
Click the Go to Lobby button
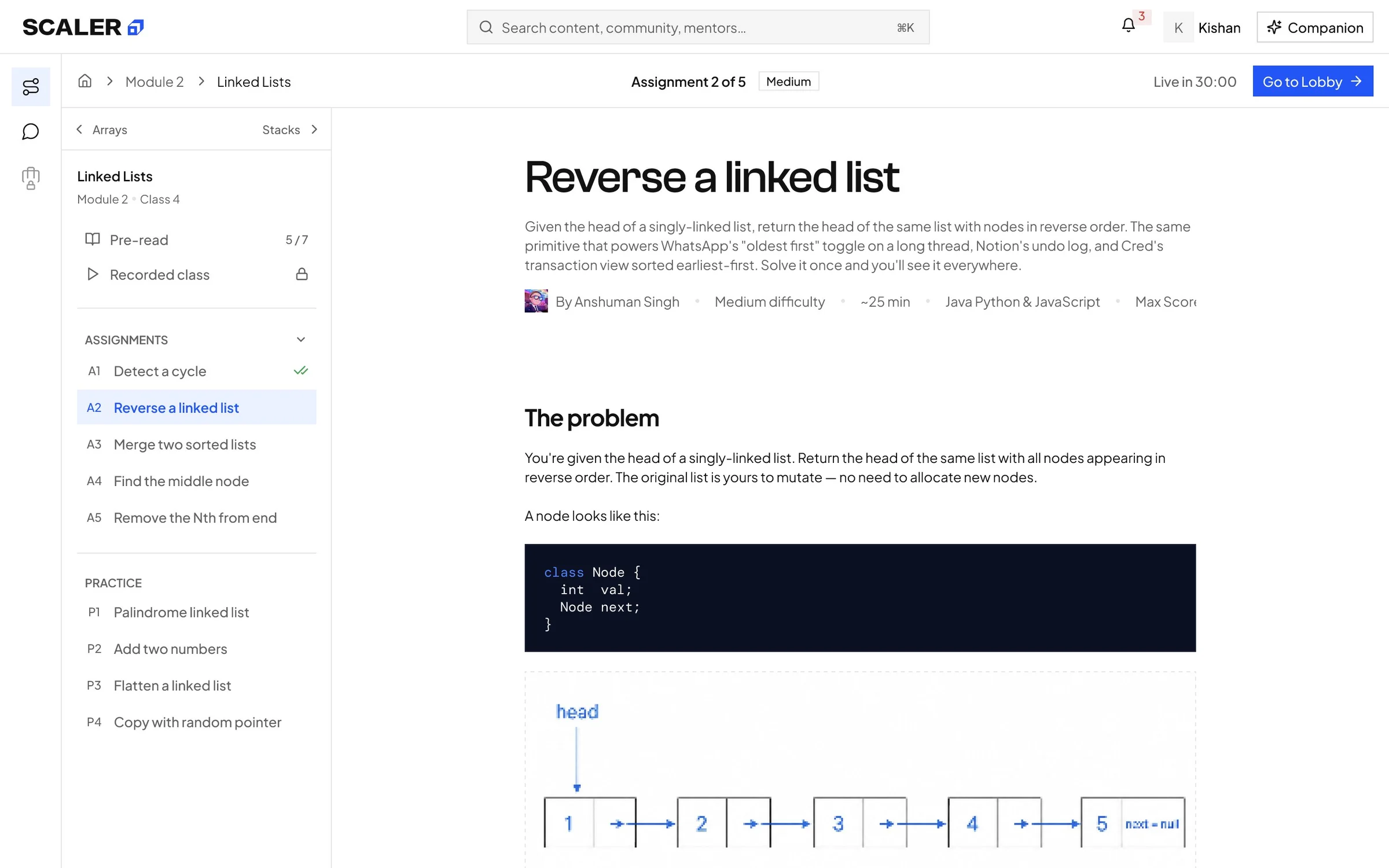(x=1313, y=82)
